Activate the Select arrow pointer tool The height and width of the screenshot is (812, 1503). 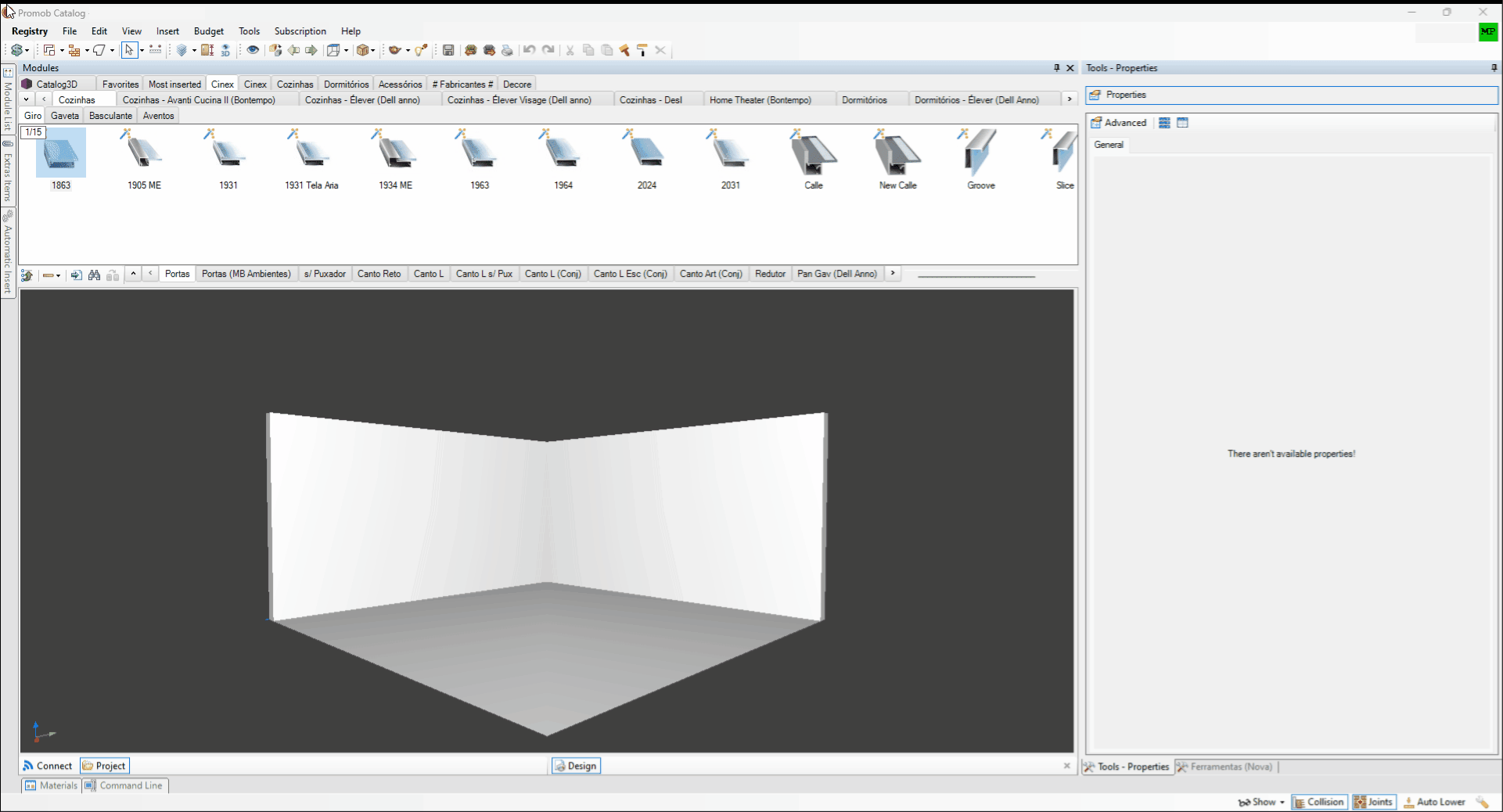coord(129,50)
